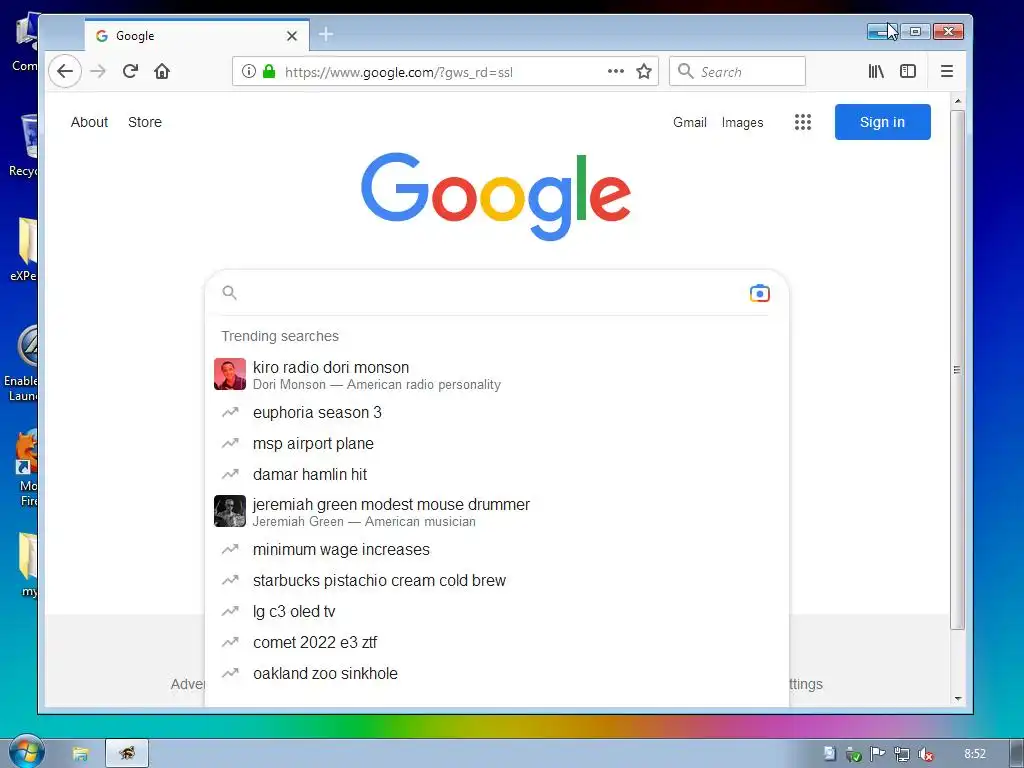Click the Jeremiah Green thumbnail photo
This screenshot has width=1024, height=768.
tap(230, 511)
